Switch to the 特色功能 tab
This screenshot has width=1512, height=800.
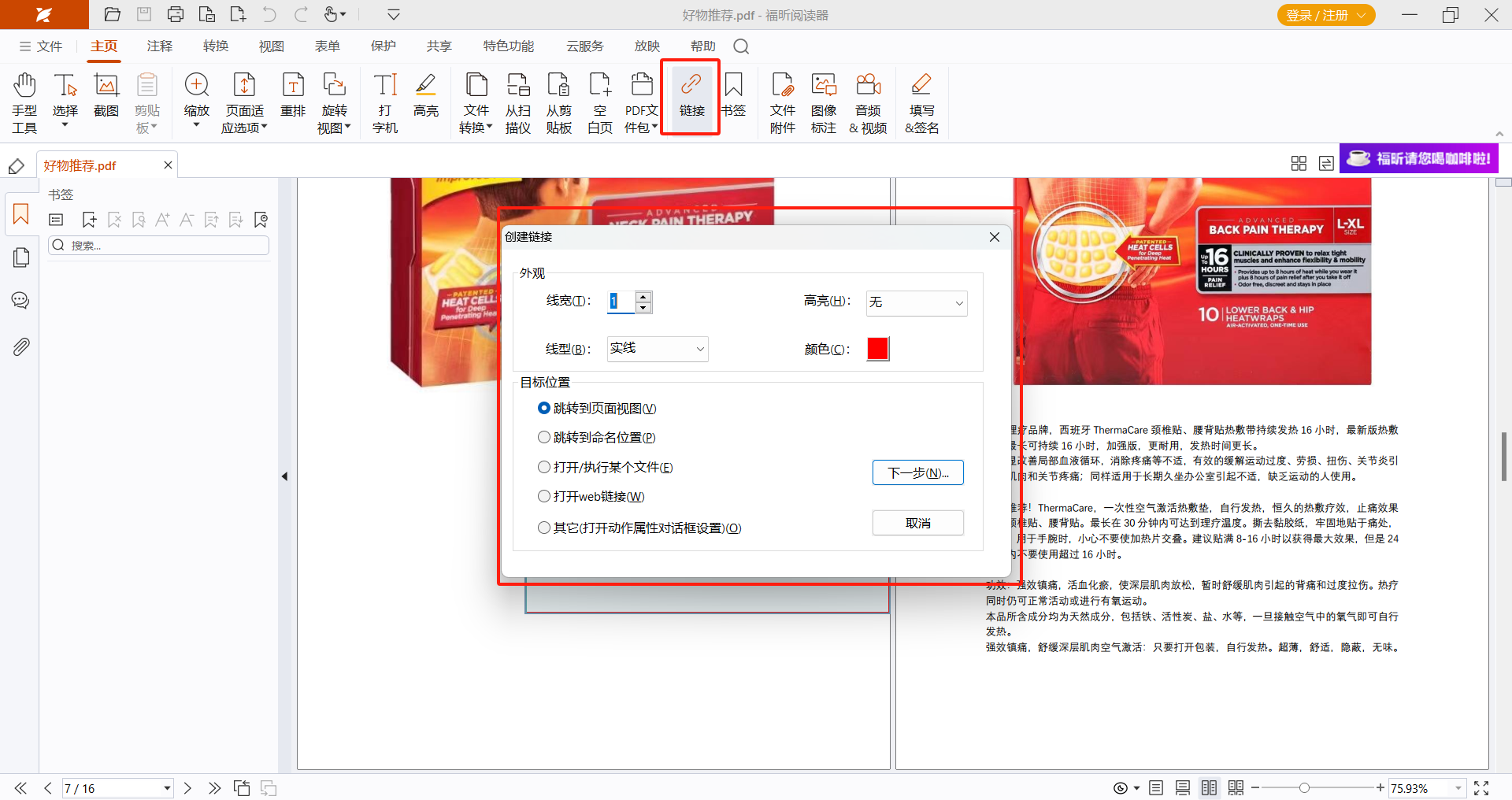coord(509,46)
